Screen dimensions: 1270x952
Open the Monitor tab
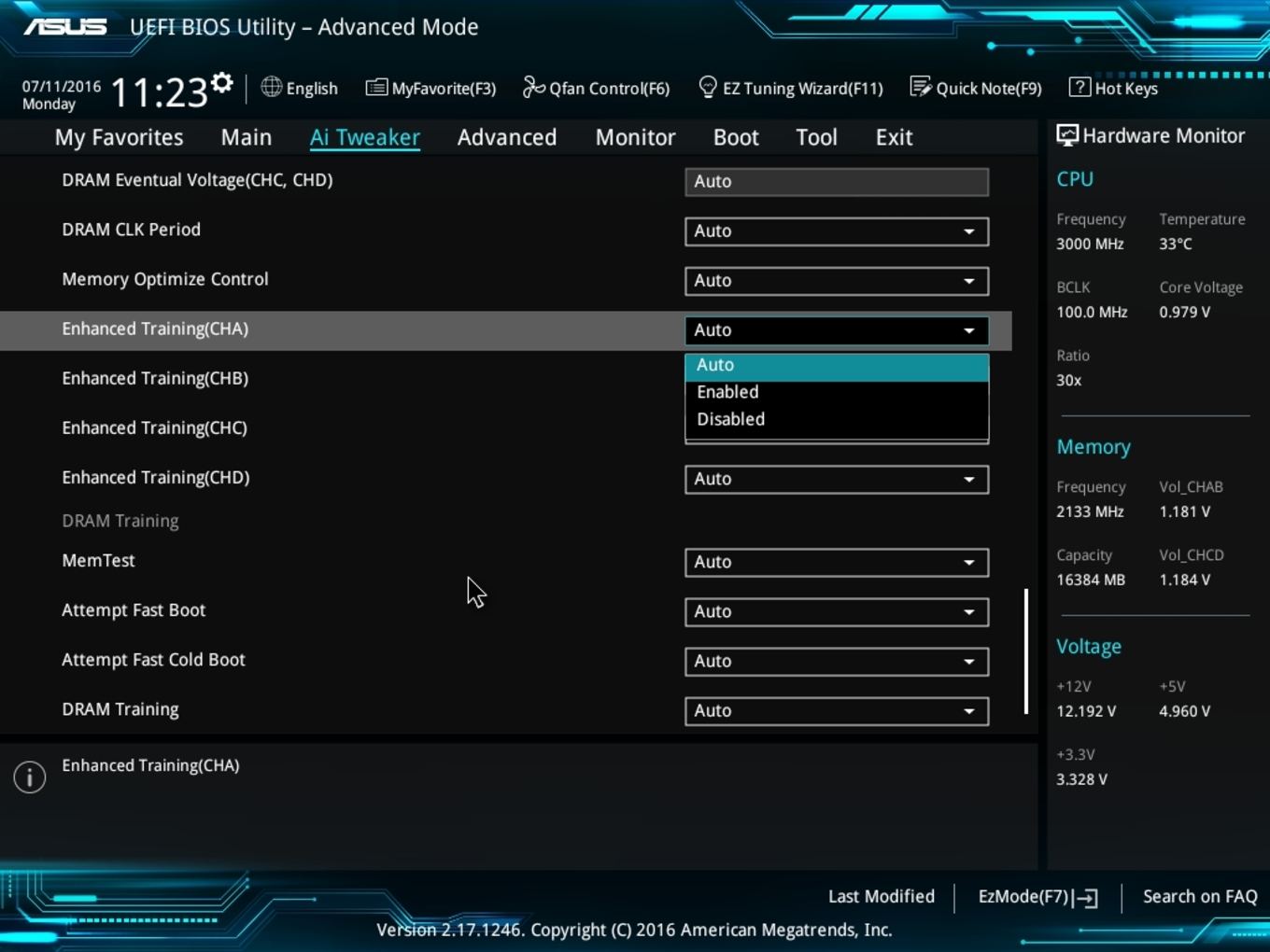[x=635, y=137]
